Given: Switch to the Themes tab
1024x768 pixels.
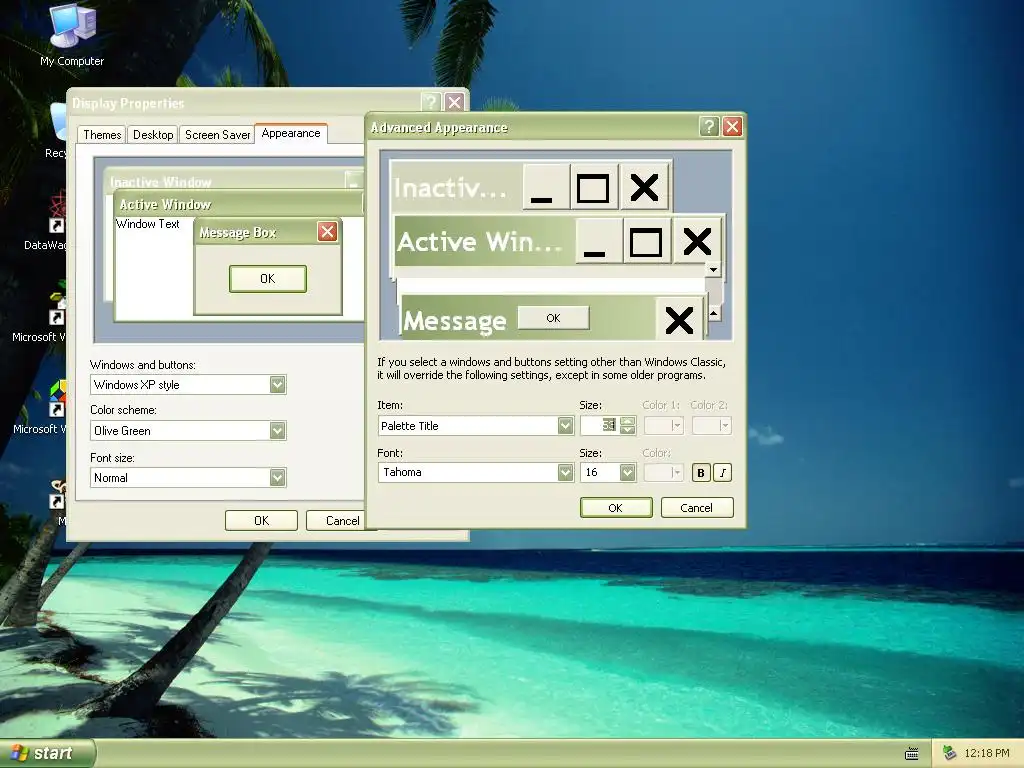Looking at the screenshot, I should (102, 135).
